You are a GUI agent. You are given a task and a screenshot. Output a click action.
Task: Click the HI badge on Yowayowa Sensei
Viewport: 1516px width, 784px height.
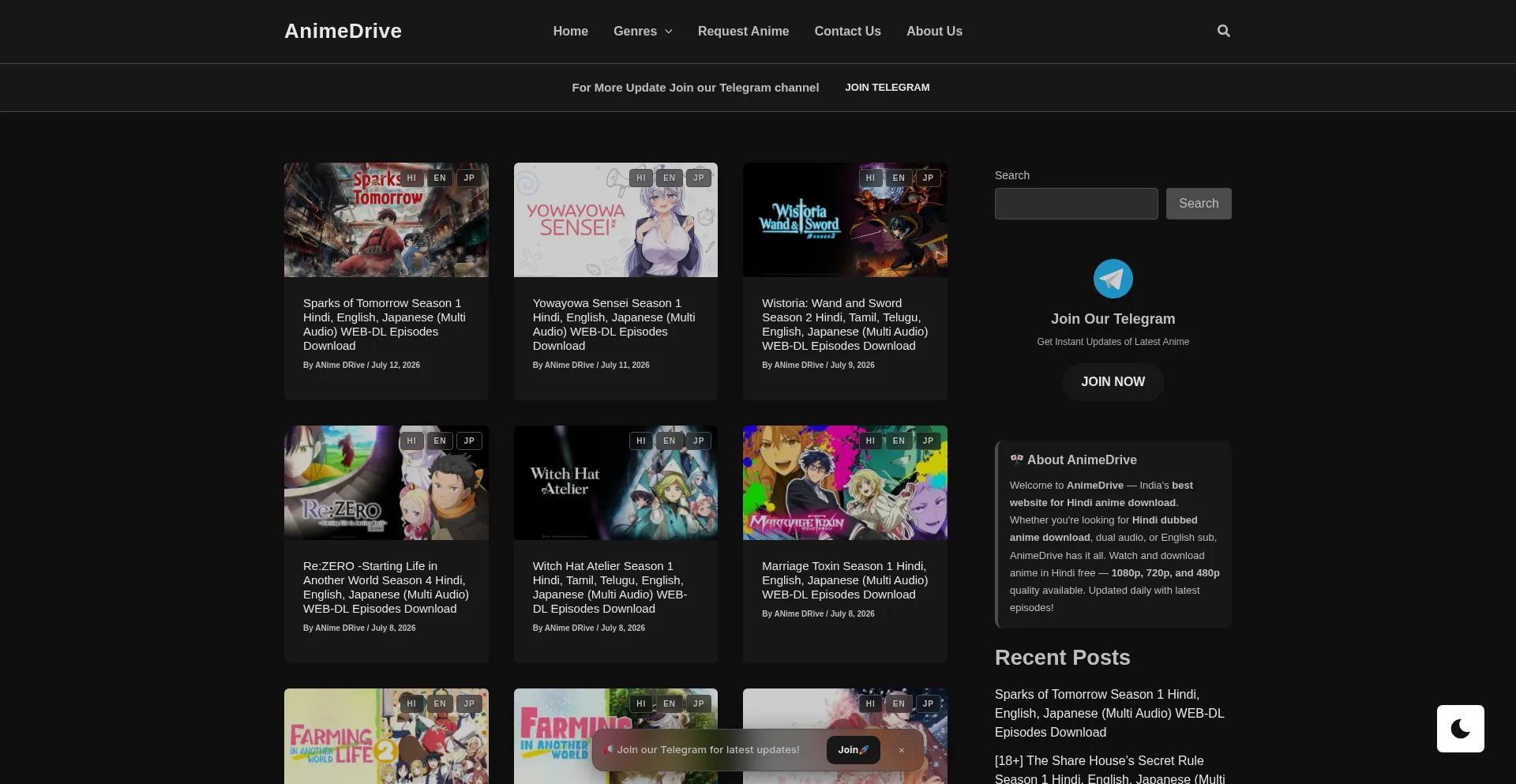pos(641,178)
